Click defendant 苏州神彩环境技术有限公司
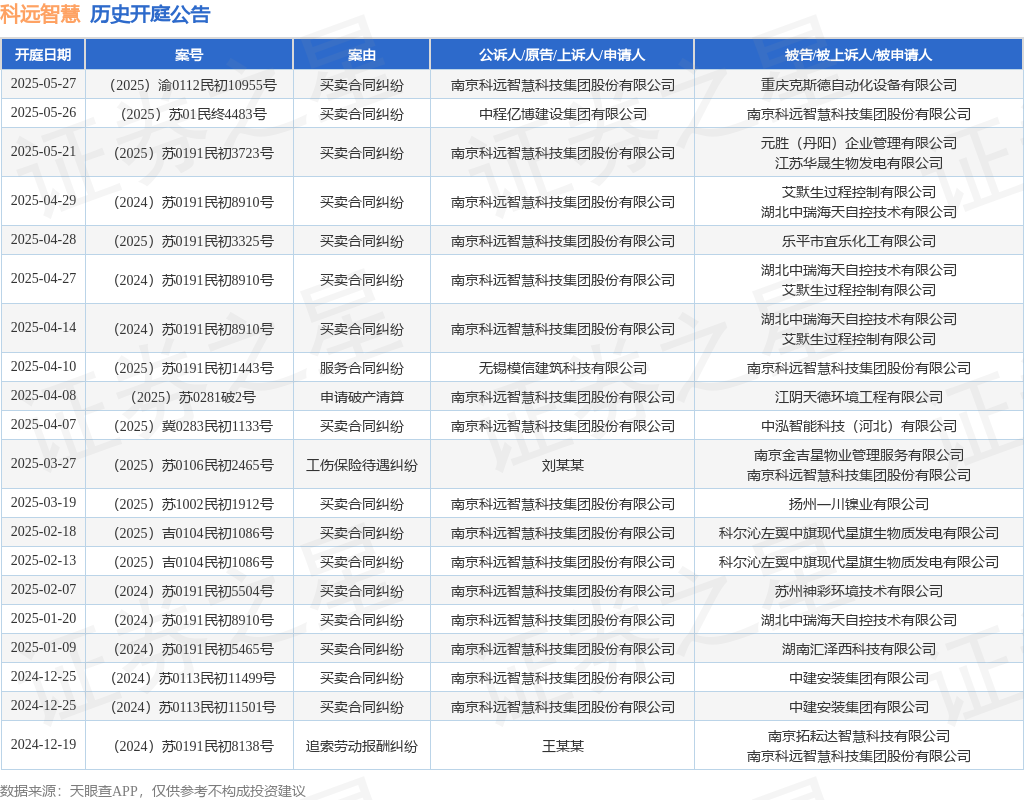The height and width of the screenshot is (800, 1024). [x=859, y=591]
